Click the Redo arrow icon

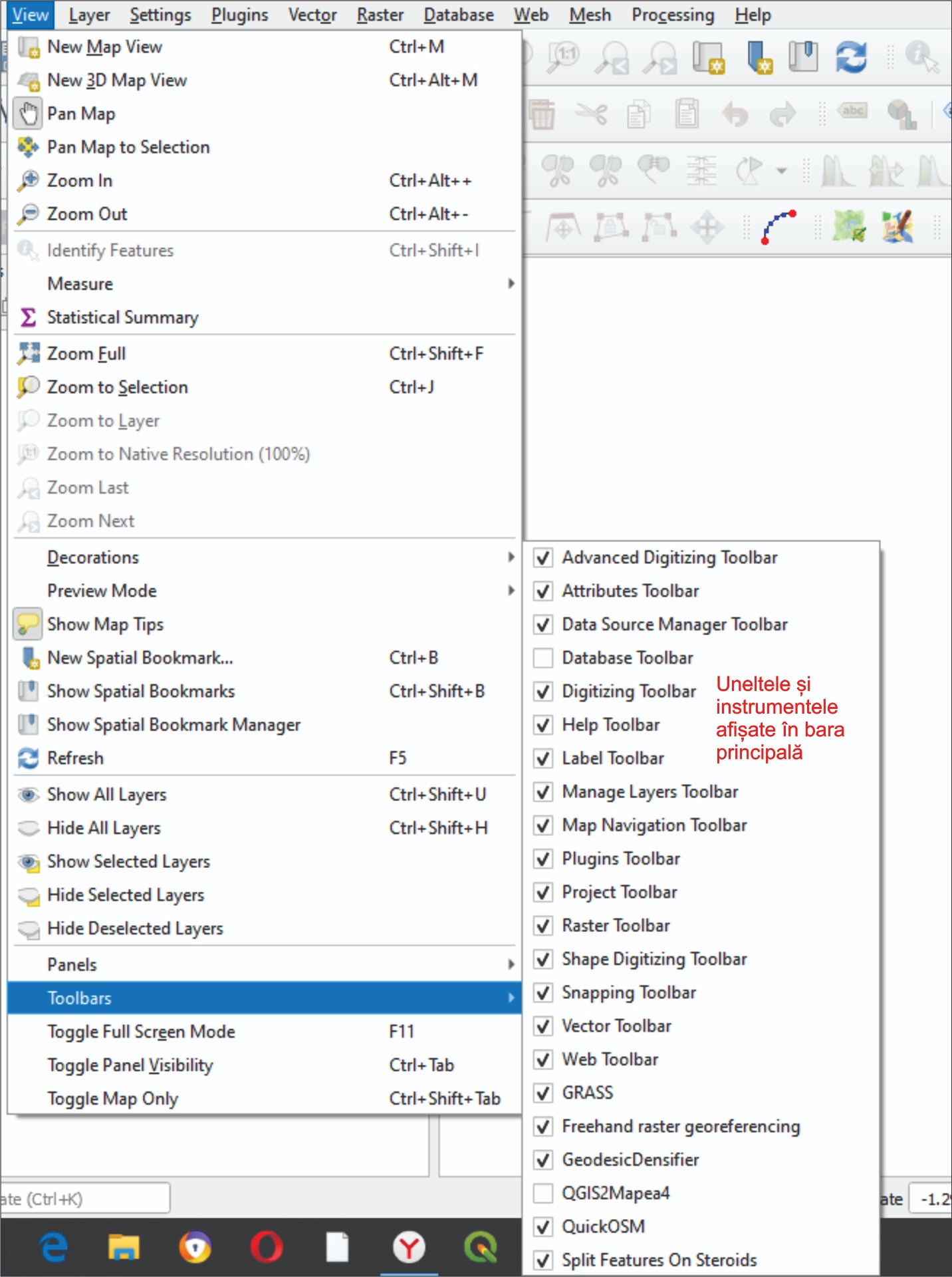[782, 114]
